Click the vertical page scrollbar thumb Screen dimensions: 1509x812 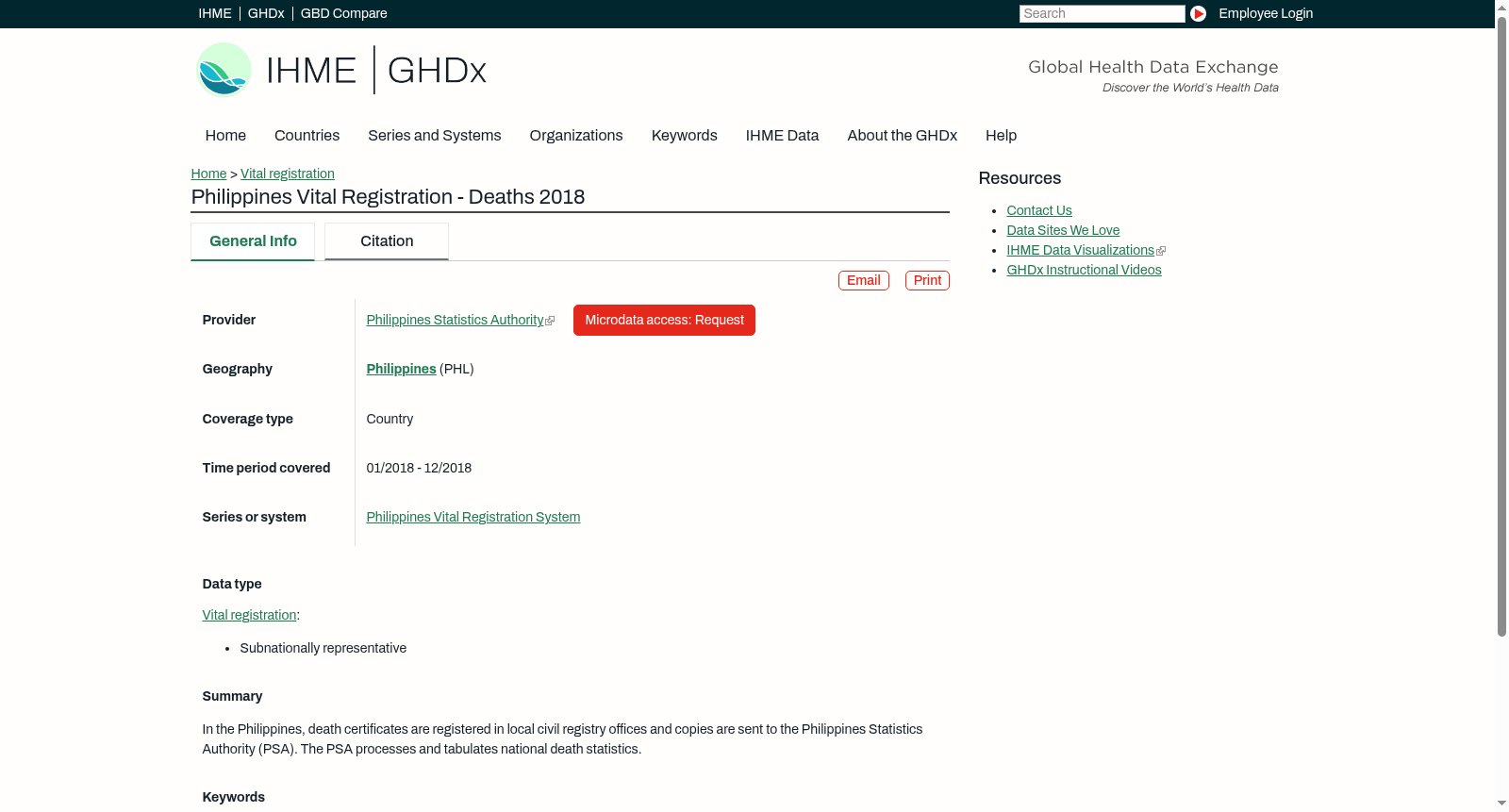1501,325
